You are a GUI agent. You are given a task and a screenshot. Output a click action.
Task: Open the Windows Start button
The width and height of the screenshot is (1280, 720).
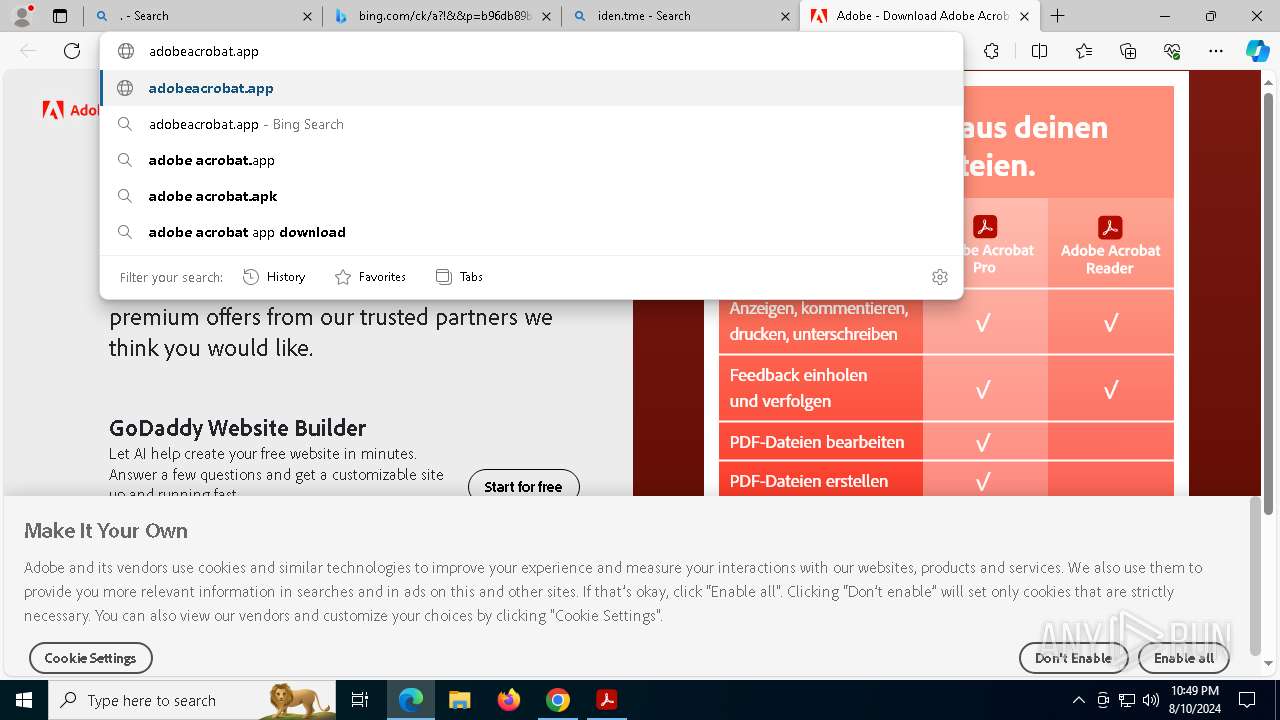[x=24, y=700]
